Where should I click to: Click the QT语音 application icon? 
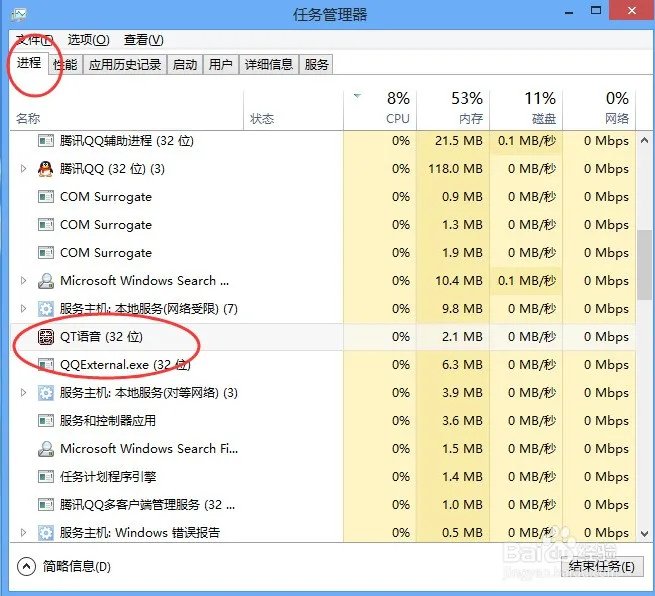coord(46,337)
